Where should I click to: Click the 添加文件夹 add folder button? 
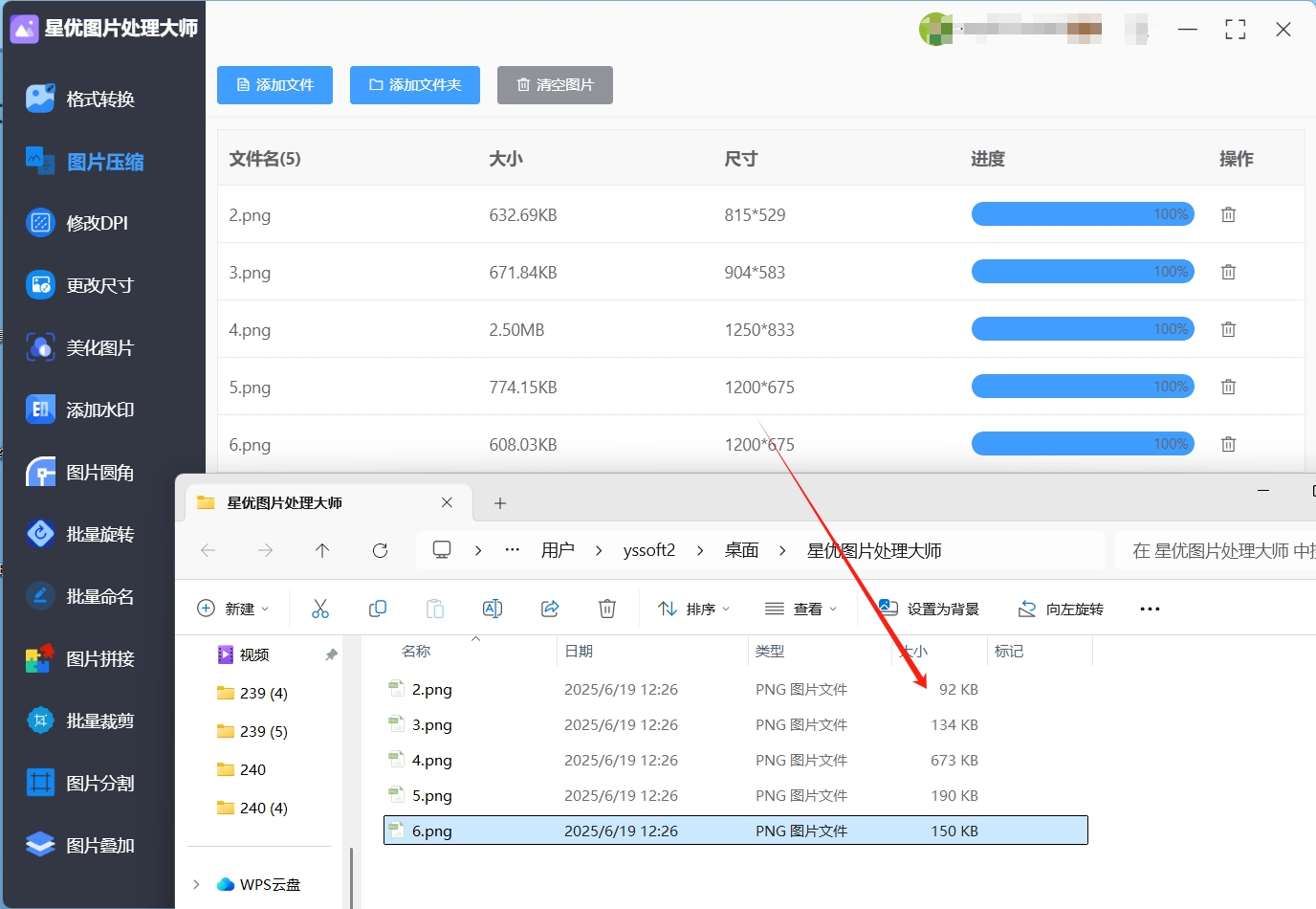pyautogui.click(x=415, y=85)
